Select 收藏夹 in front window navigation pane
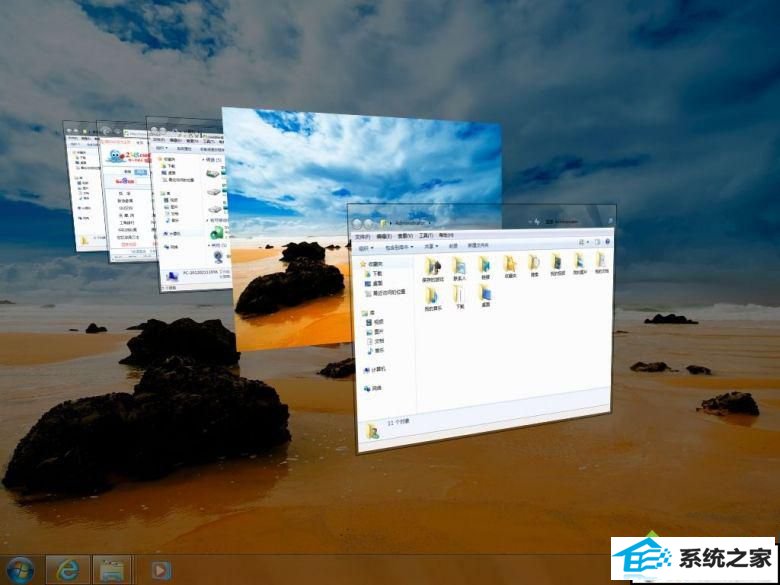Screen dimensions: 780x585 [x=372, y=264]
